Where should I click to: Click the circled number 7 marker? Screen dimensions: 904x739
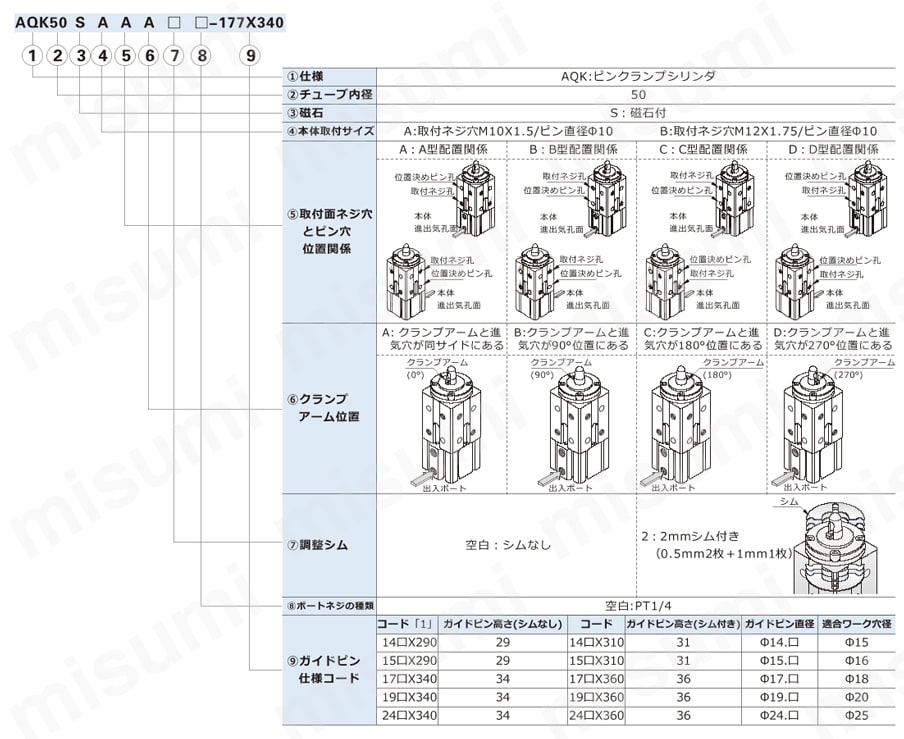(174, 56)
